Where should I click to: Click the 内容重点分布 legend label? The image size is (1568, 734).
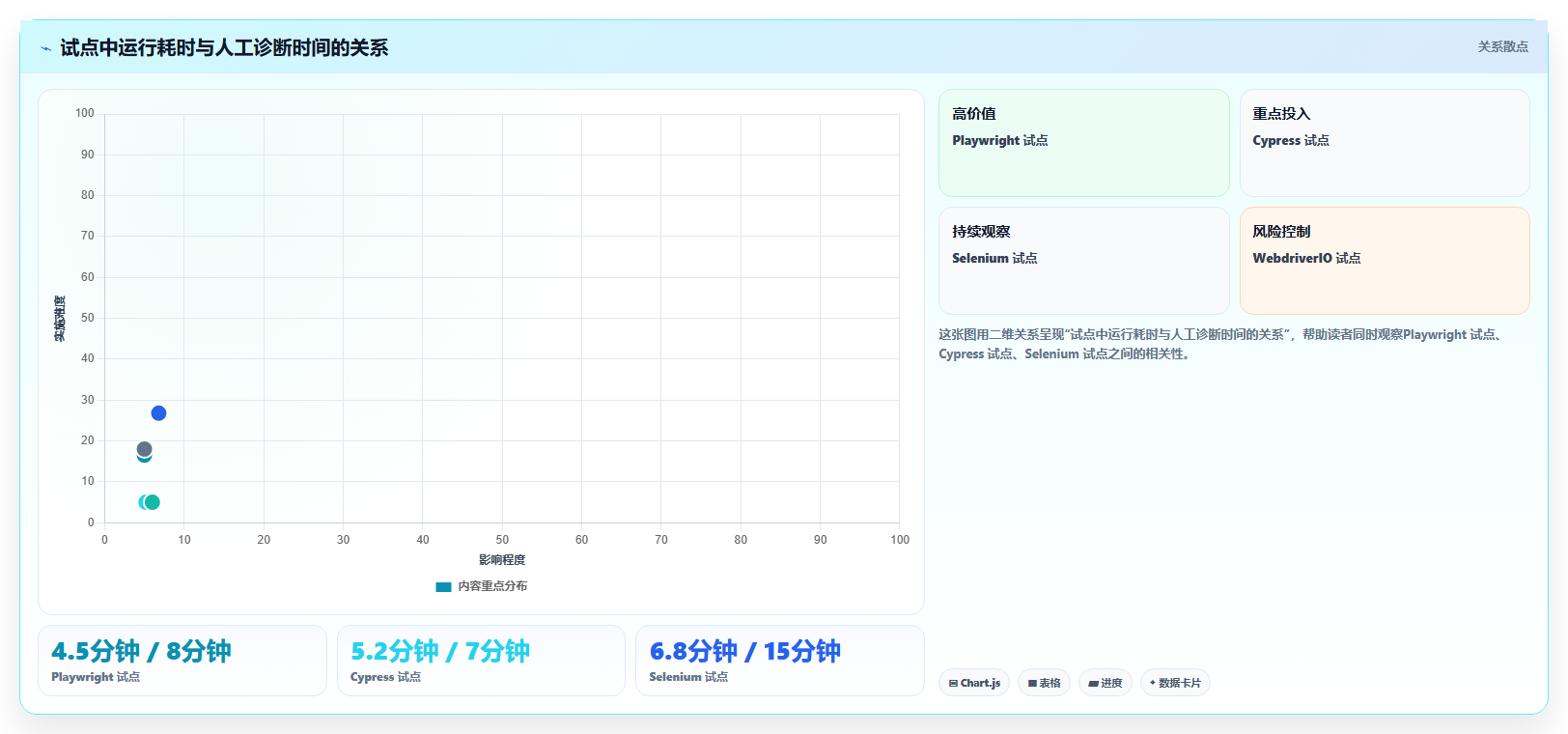click(x=492, y=586)
